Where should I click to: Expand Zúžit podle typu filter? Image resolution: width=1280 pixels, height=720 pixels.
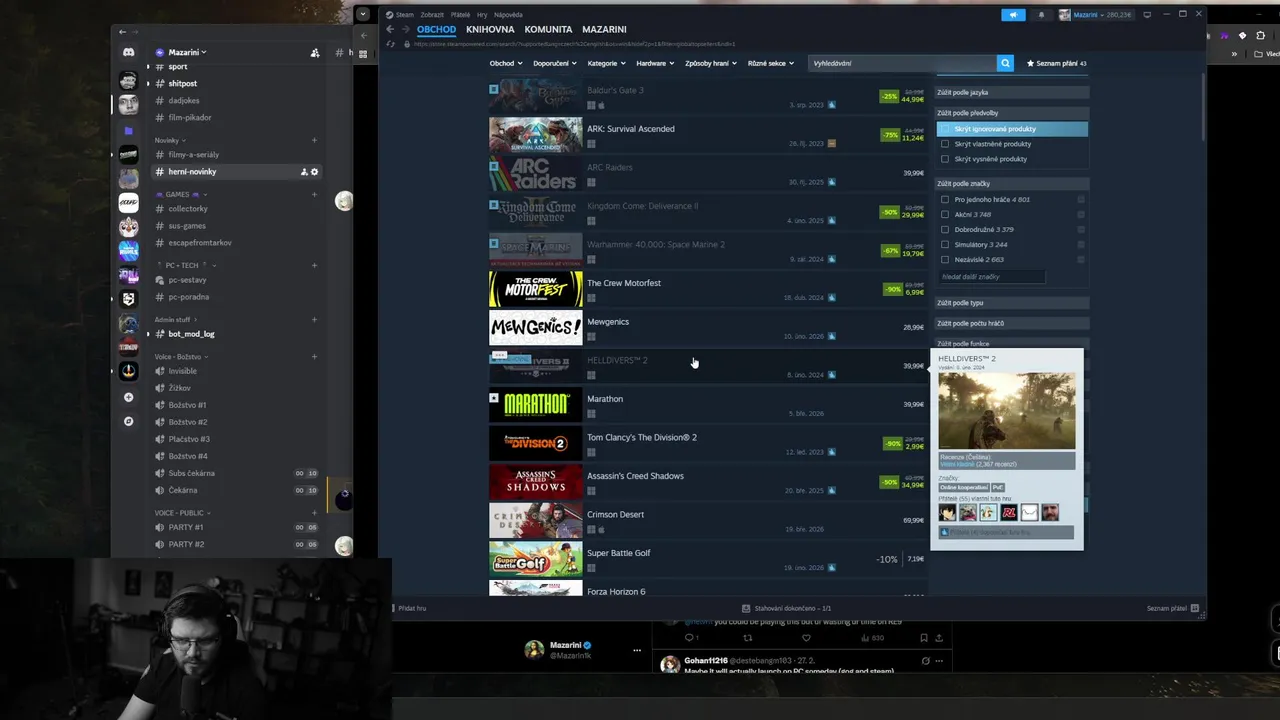[1011, 302]
